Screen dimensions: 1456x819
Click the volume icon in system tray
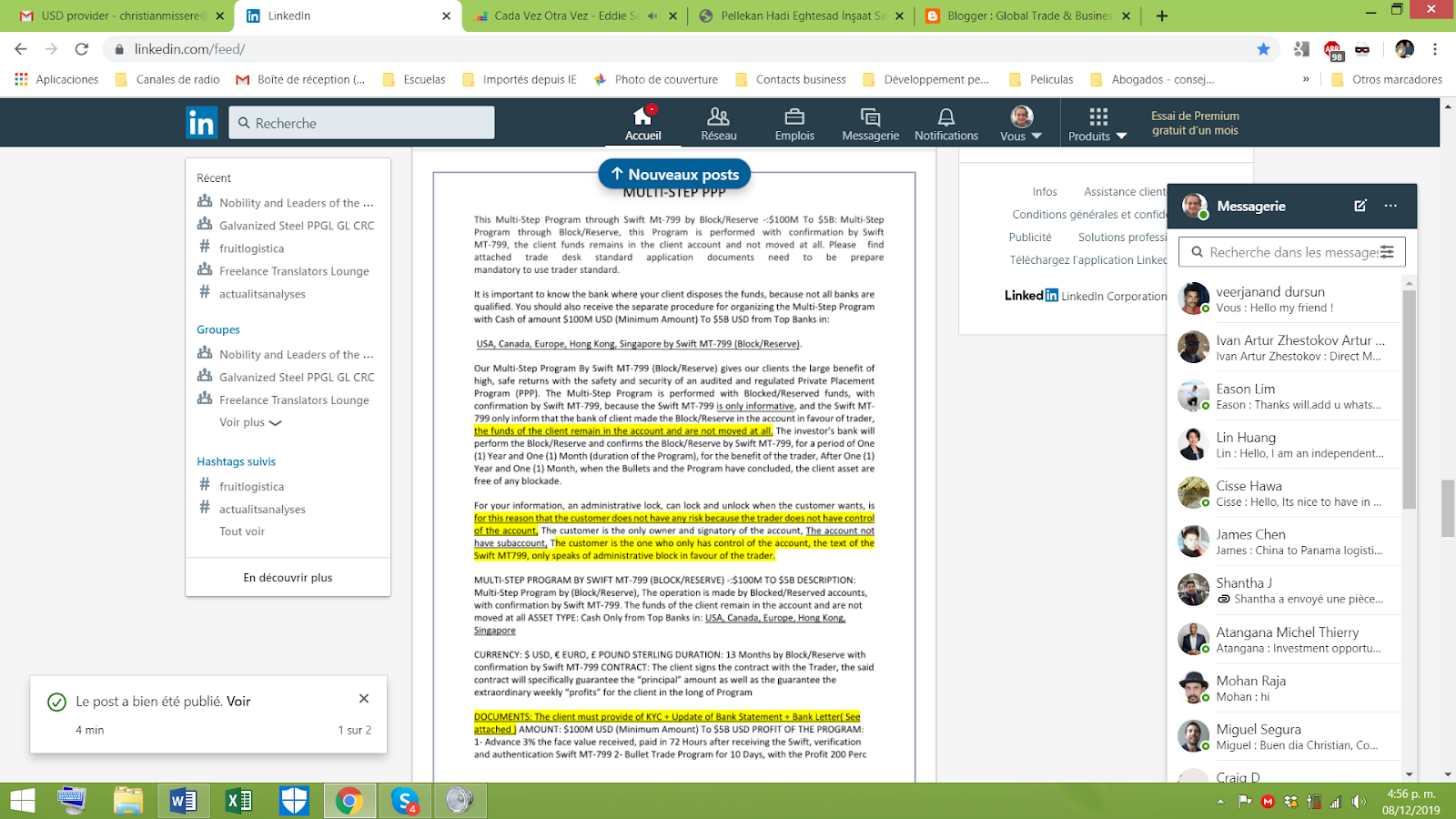click(1359, 802)
